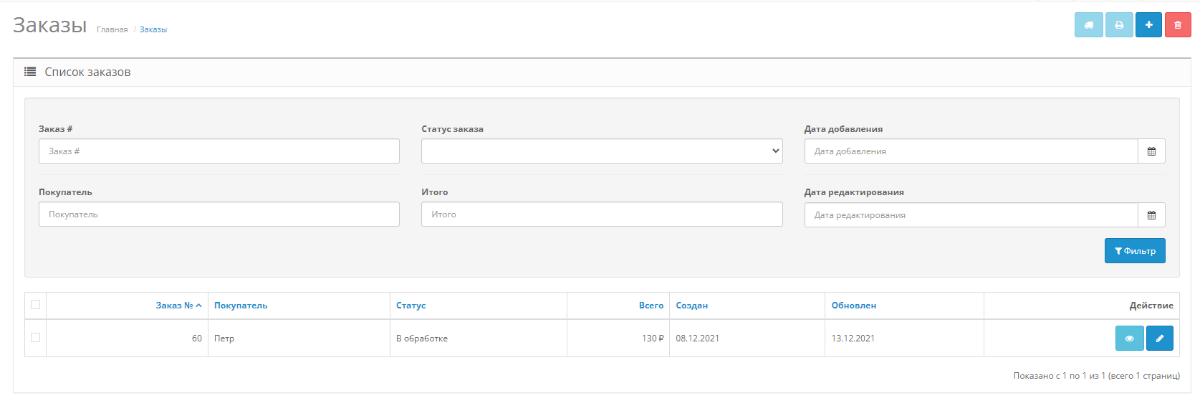Click the truck shipping list icon
1200x416 pixels.
[x=1088, y=24]
